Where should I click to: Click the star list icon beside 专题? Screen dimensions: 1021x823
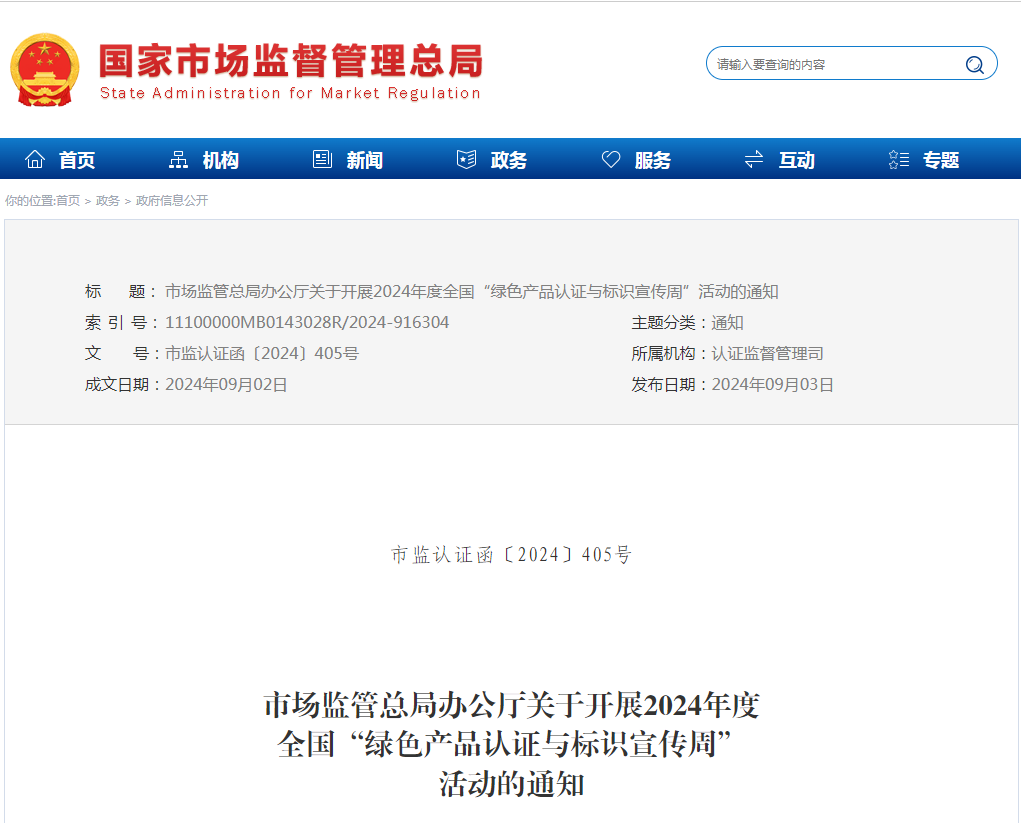(899, 160)
